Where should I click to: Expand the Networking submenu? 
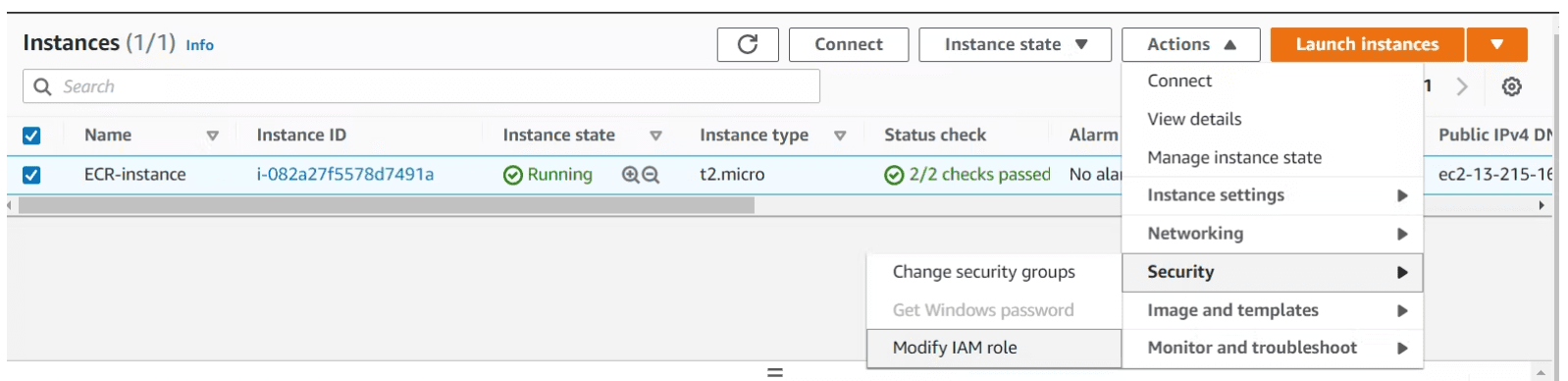tap(1272, 234)
